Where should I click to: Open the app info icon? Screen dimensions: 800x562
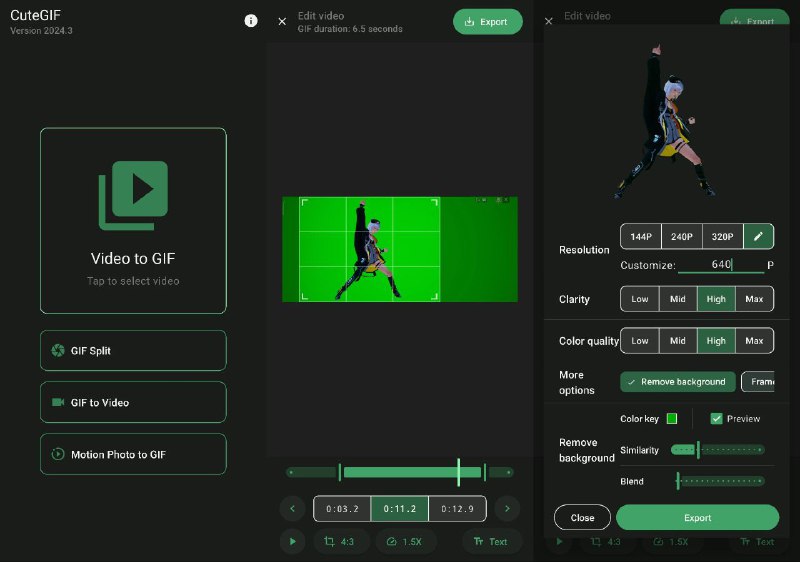coord(251,21)
